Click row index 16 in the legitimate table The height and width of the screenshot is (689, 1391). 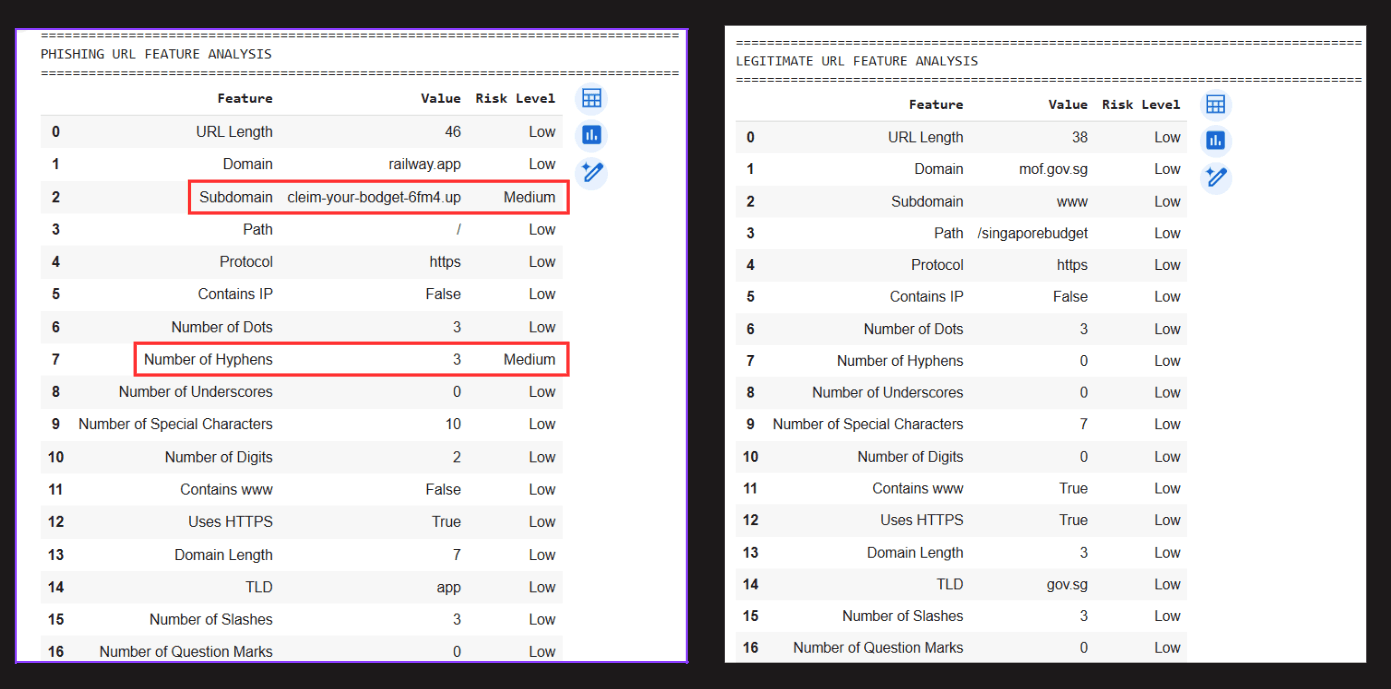click(x=751, y=648)
